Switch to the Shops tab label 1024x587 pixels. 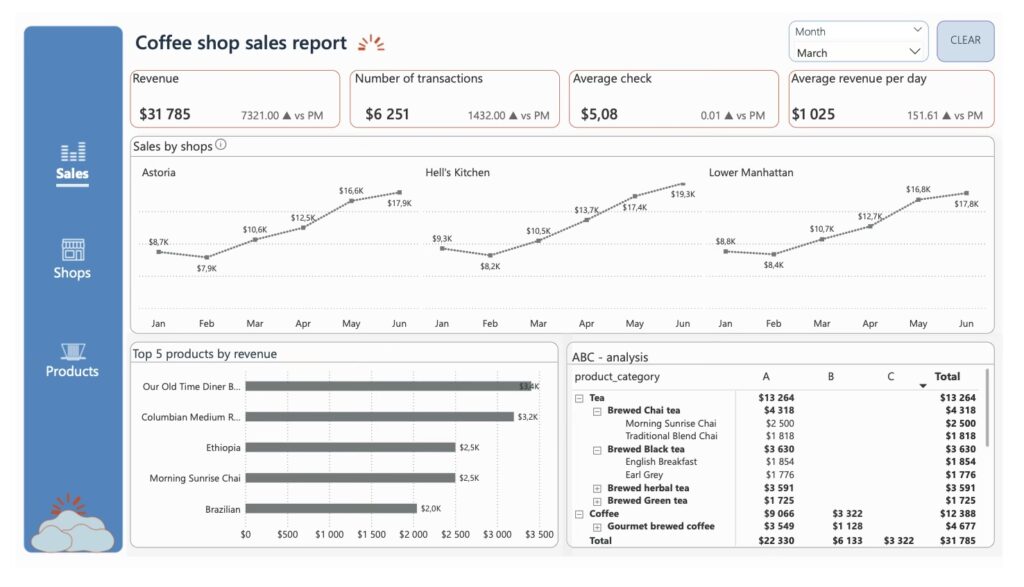(72, 273)
